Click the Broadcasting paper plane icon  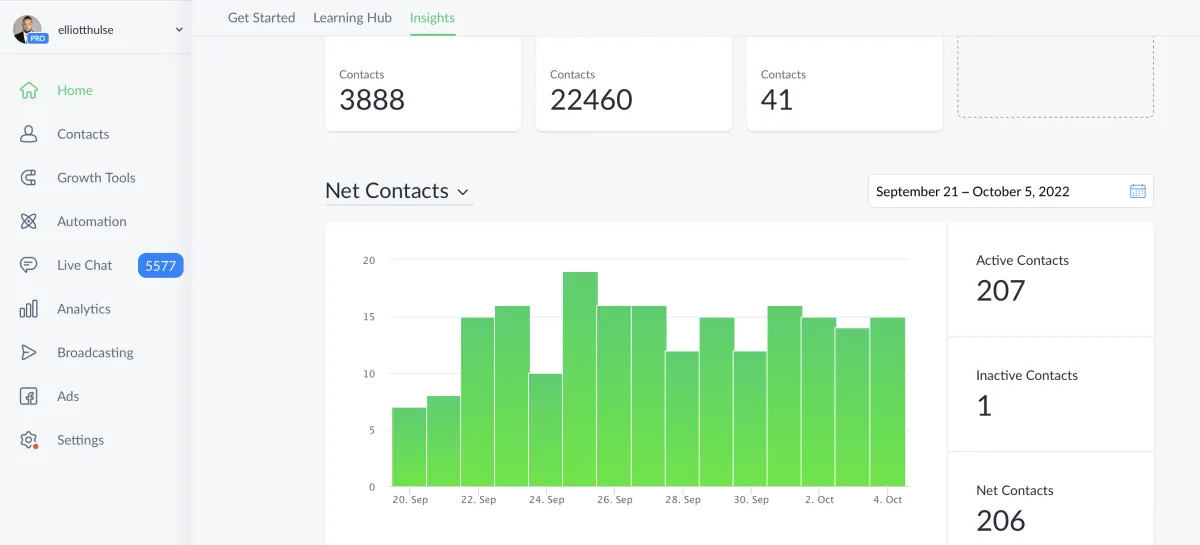29,353
